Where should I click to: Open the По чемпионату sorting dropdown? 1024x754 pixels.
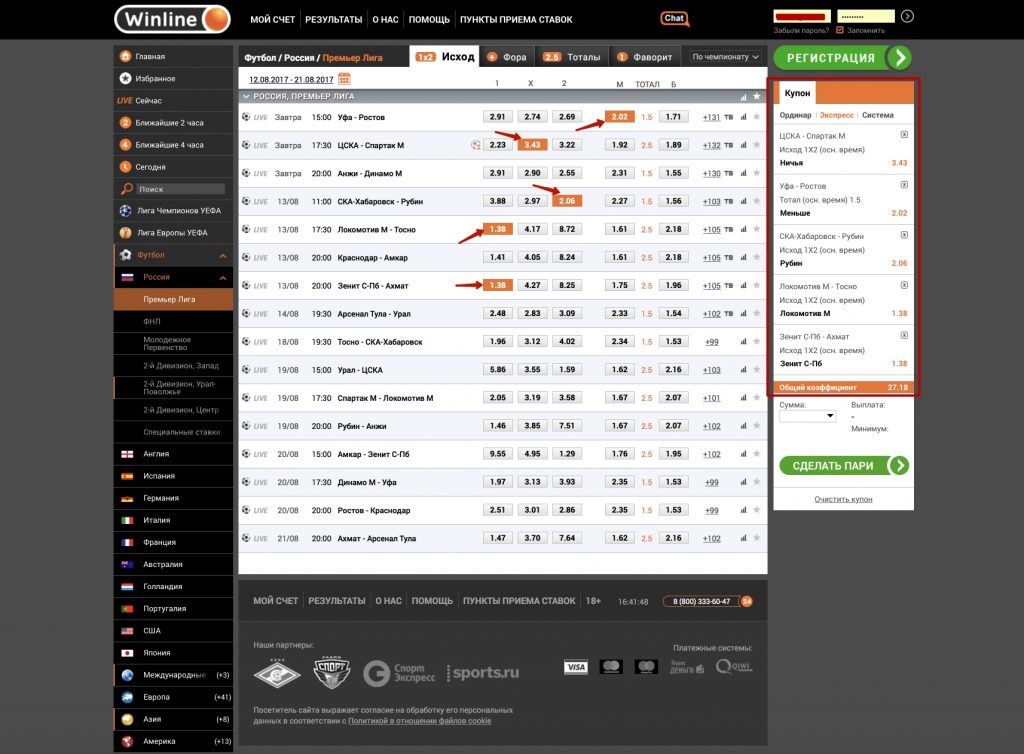pyautogui.click(x=725, y=57)
